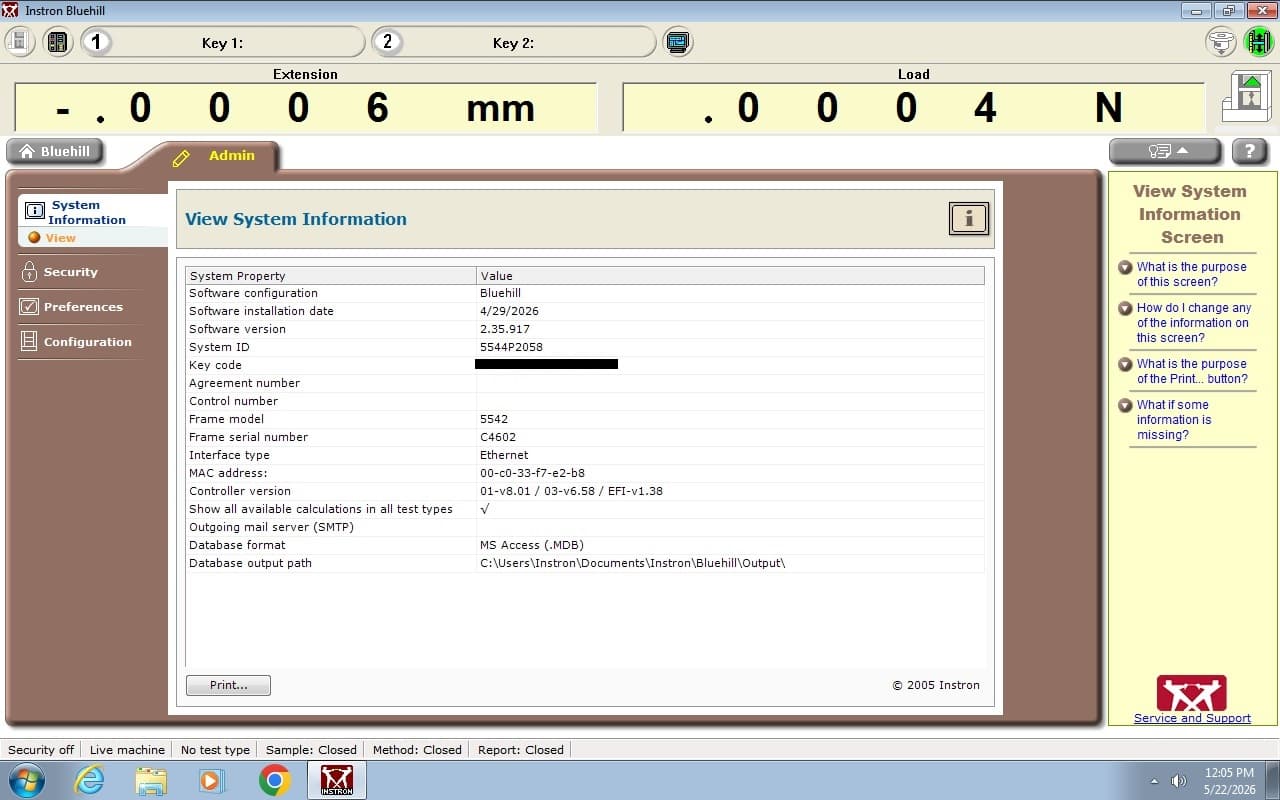1280x800 pixels.
Task: Click the Frame serial number C4602
Action: tap(499, 437)
